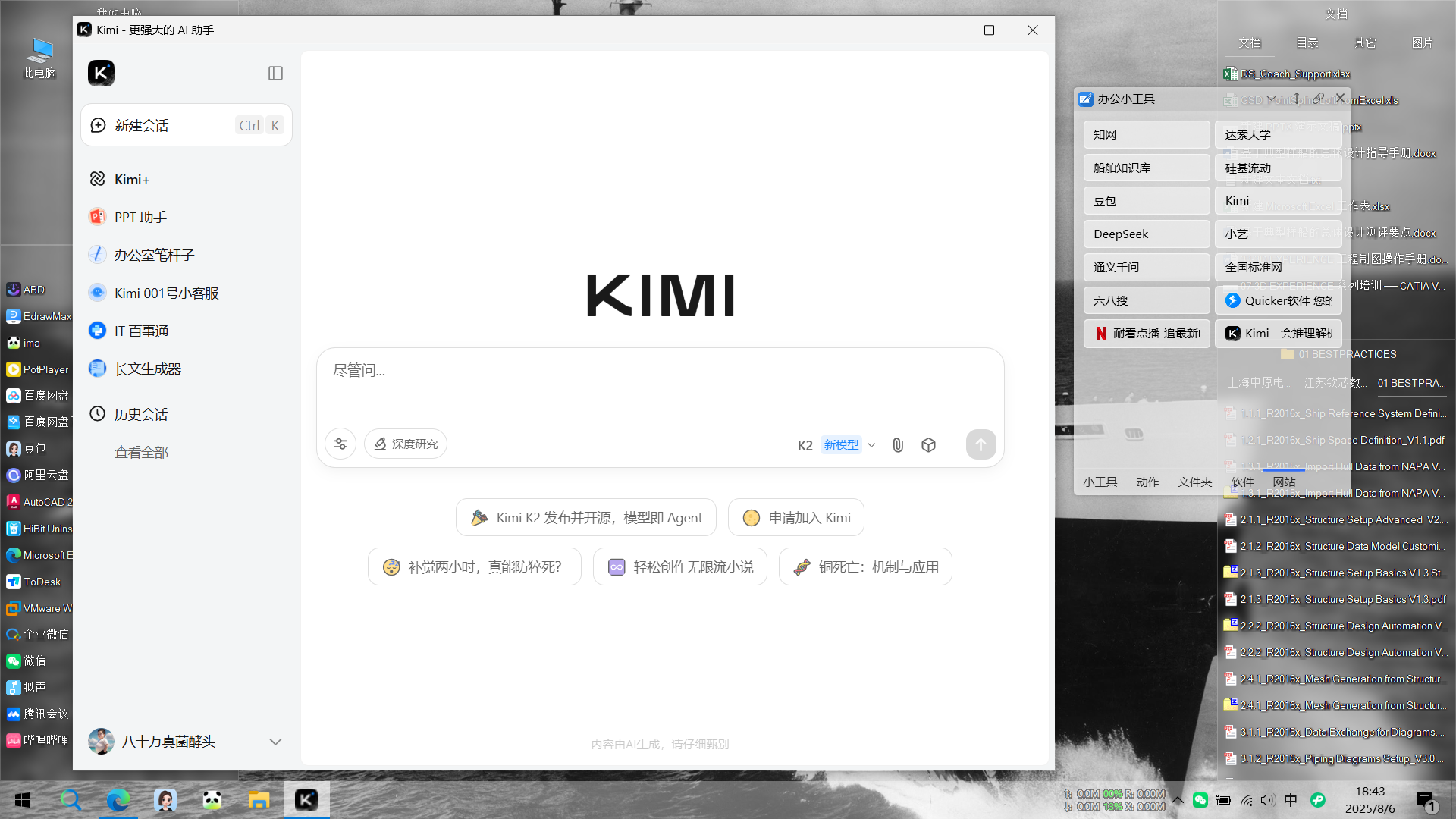Open the notification center icon

pos(1427,801)
